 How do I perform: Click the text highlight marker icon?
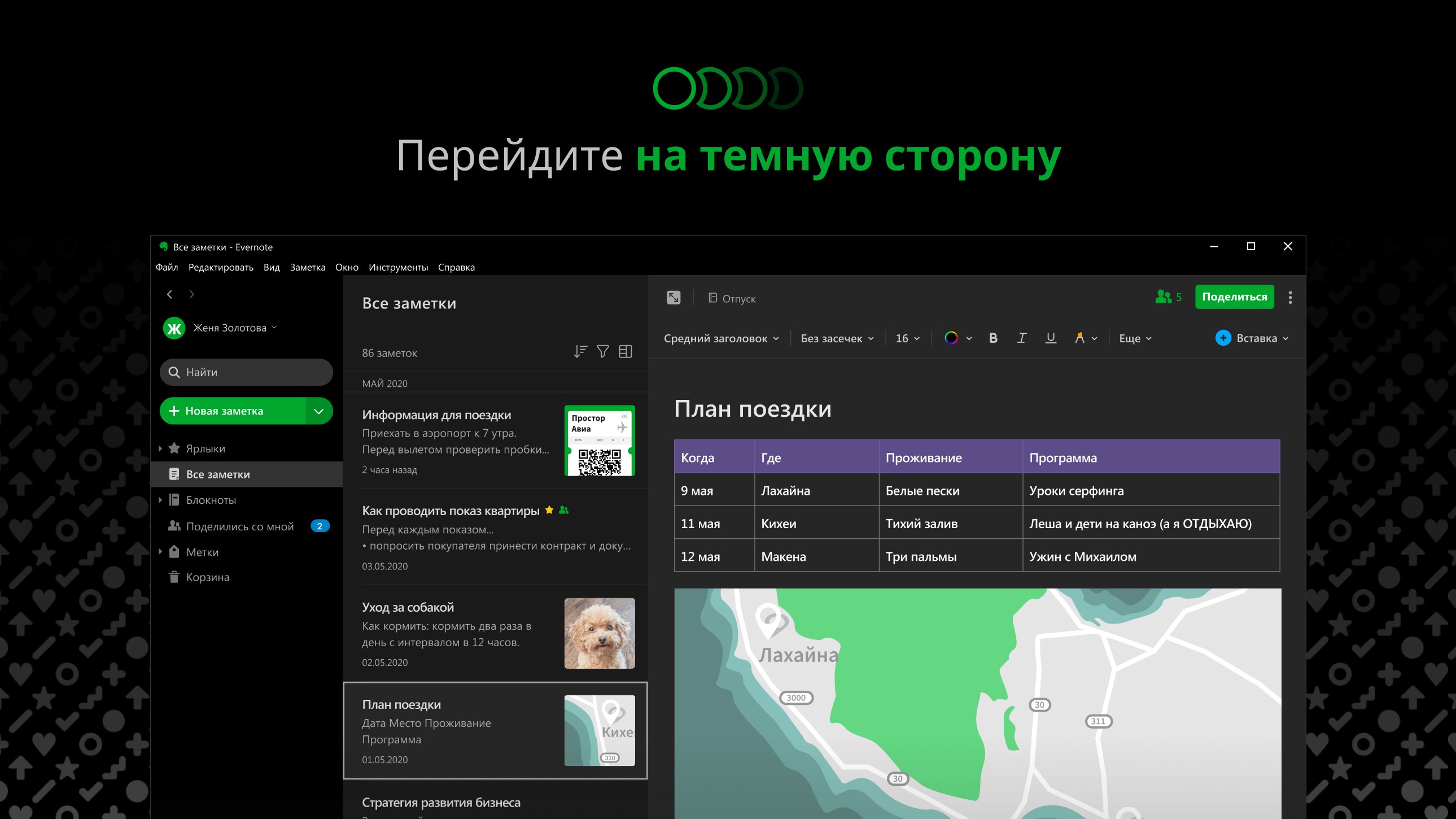[1079, 338]
